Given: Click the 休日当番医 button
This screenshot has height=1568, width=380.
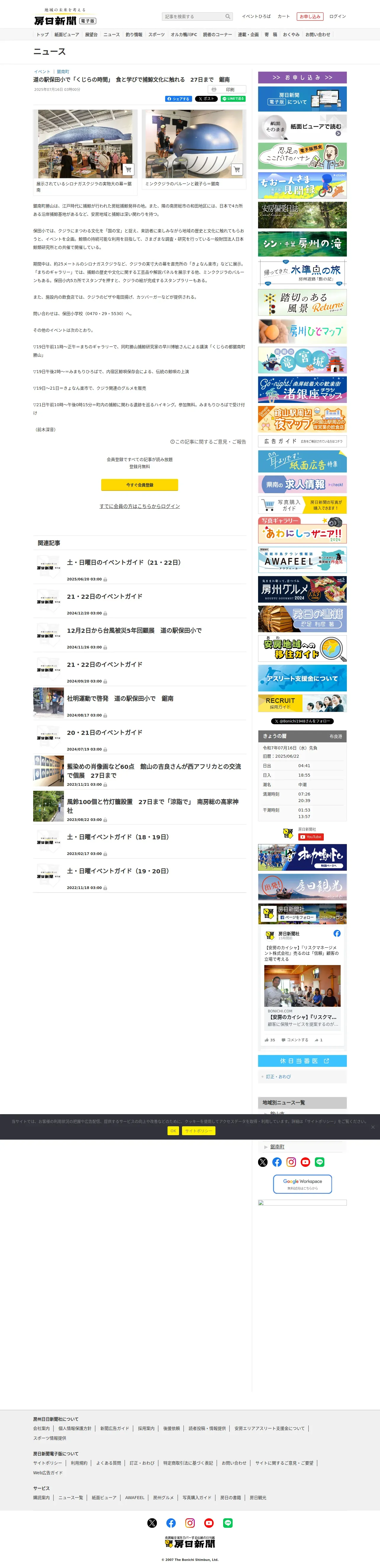Looking at the screenshot, I should click(303, 1061).
